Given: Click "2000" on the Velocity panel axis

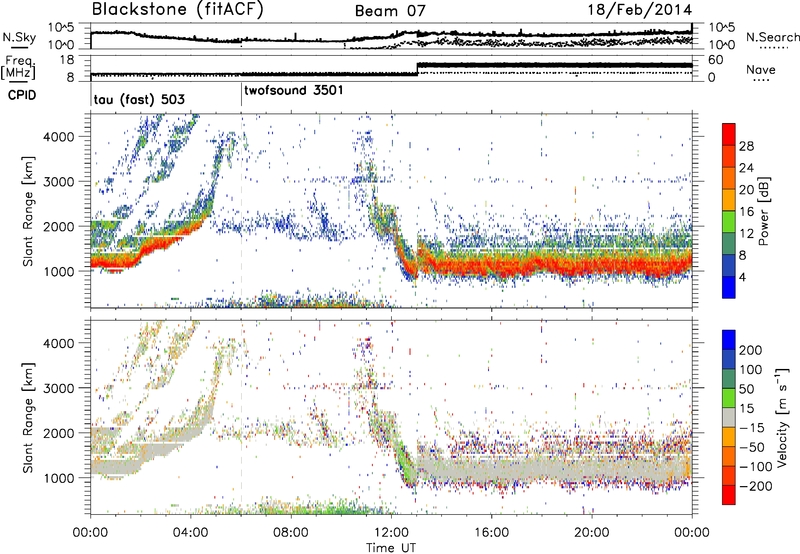Looking at the screenshot, I should coord(59,433).
